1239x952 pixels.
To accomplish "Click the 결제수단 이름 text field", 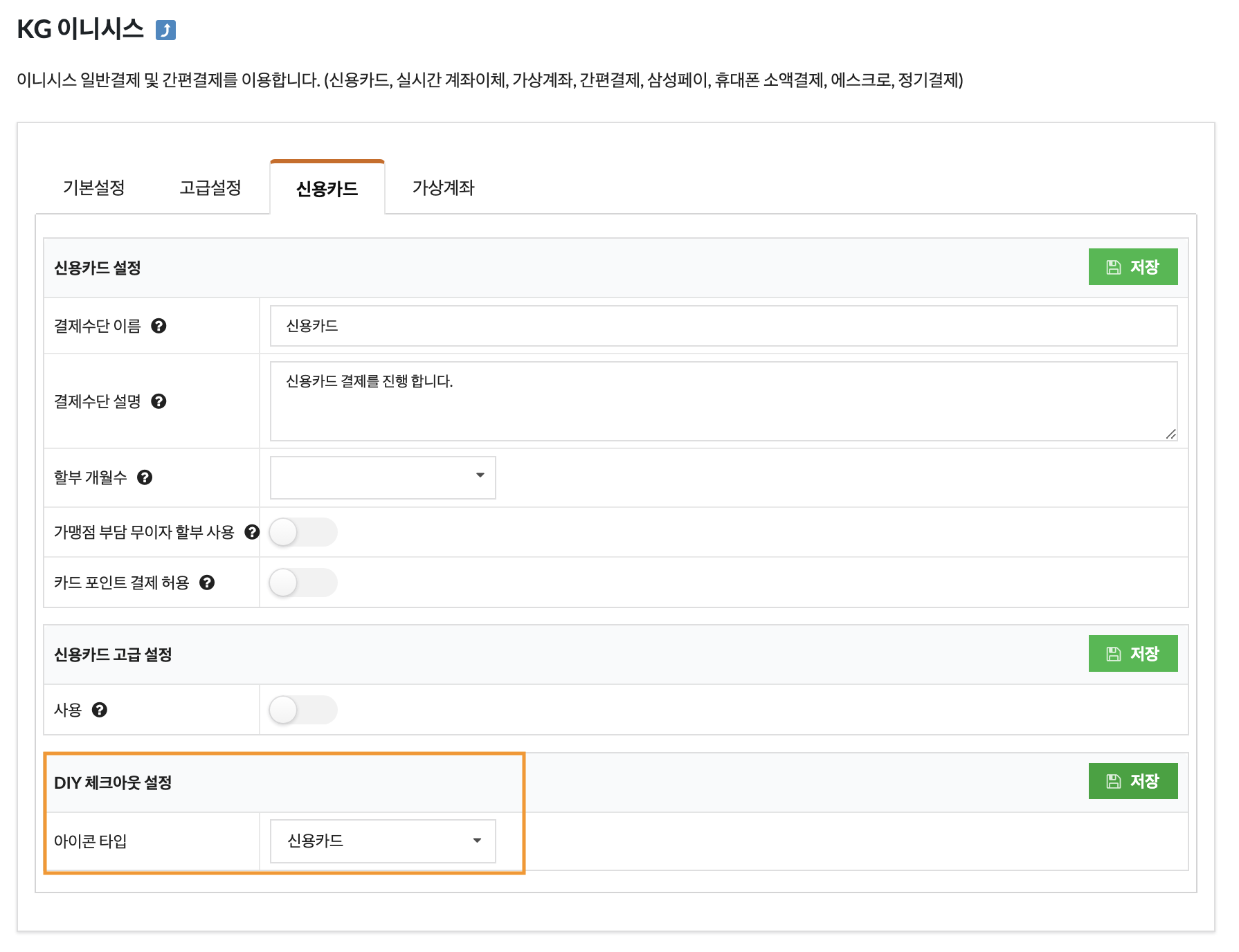I will (x=723, y=326).
